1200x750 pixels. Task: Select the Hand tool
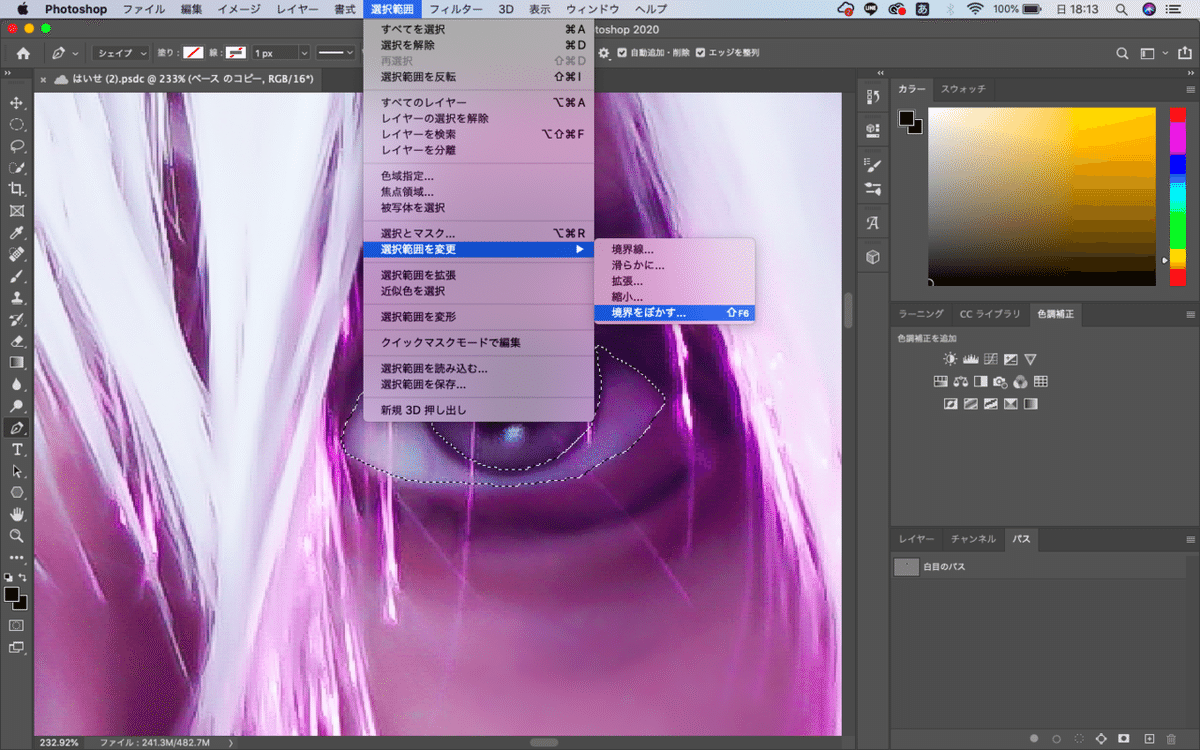click(x=16, y=514)
